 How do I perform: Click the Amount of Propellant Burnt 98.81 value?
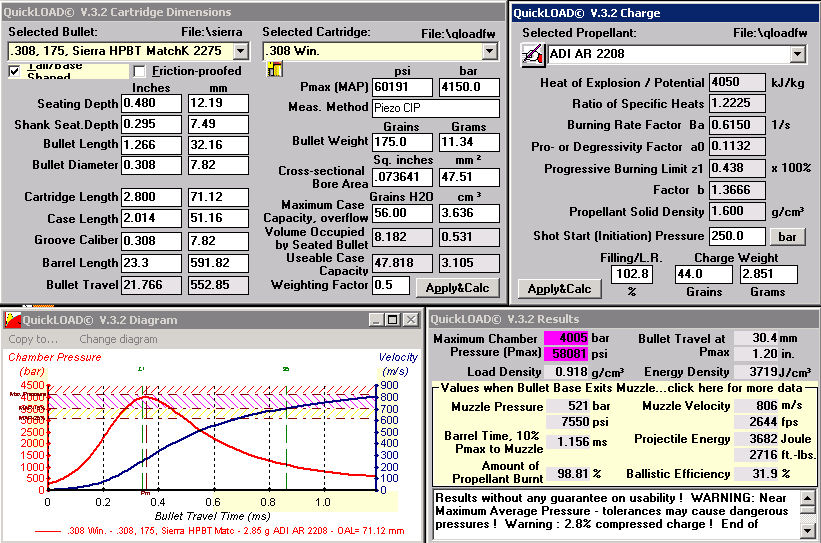568,474
